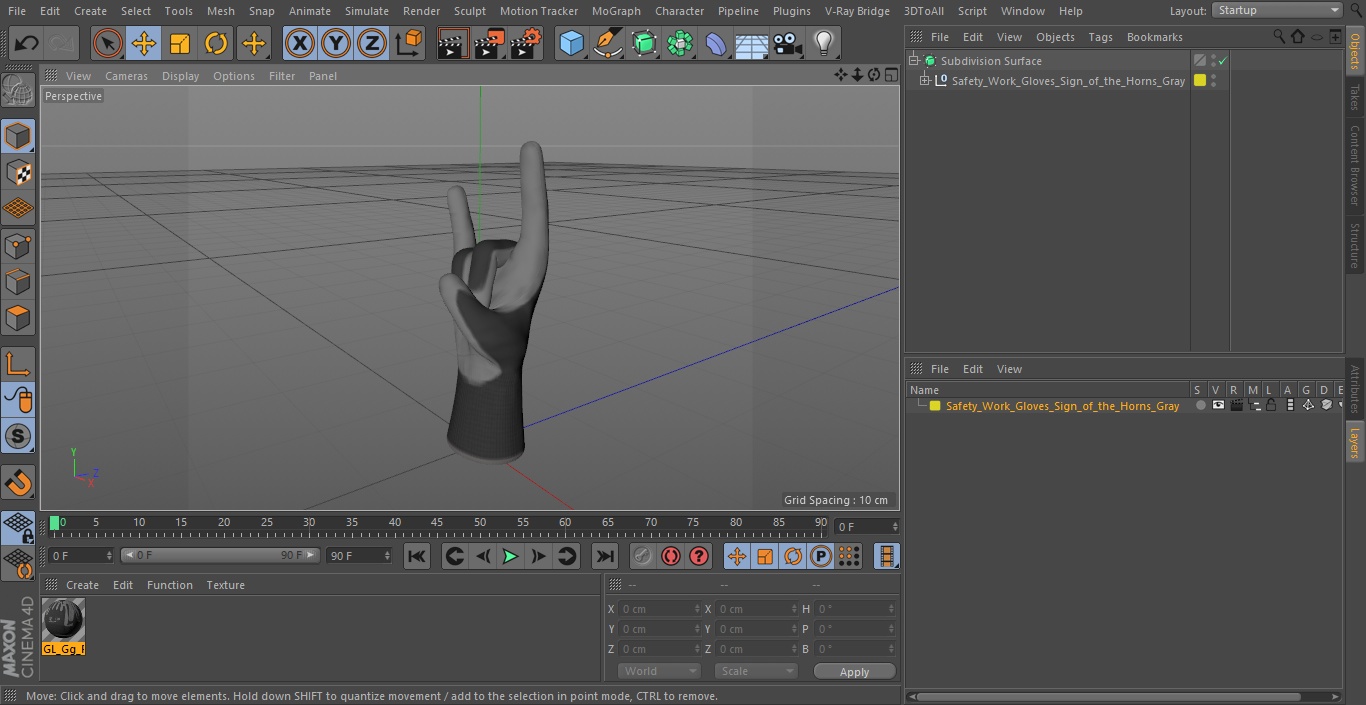This screenshot has width=1366, height=705.
Task: Open the viewport Display menu
Action: point(180,76)
